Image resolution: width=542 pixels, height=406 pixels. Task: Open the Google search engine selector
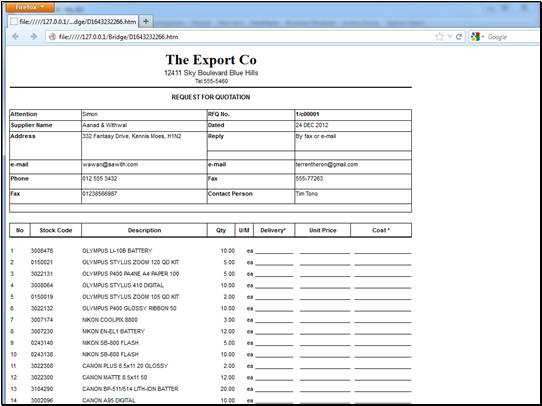pos(477,37)
